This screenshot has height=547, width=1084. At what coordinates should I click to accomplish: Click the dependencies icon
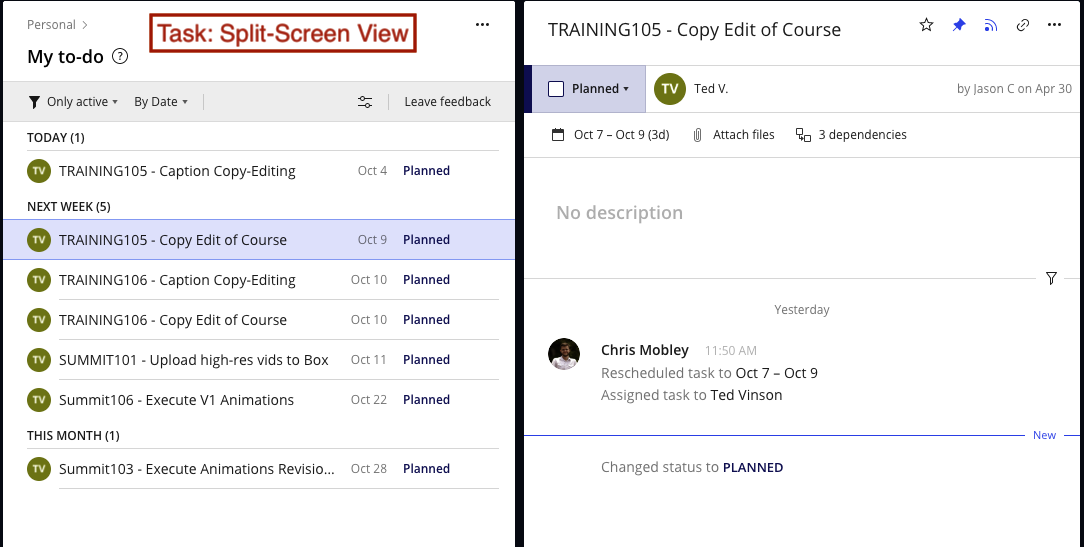[x=803, y=135]
